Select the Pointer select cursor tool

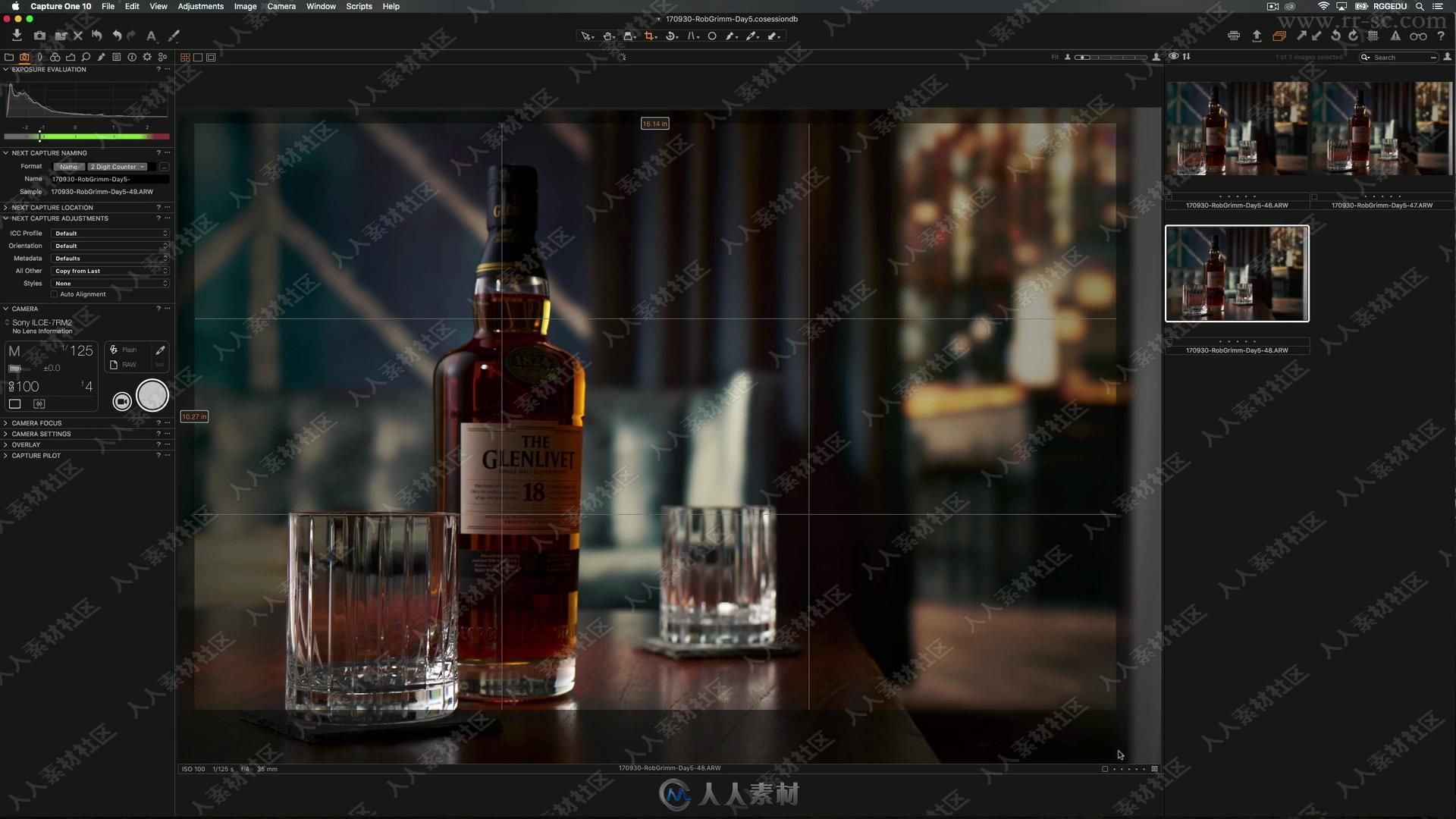(587, 36)
